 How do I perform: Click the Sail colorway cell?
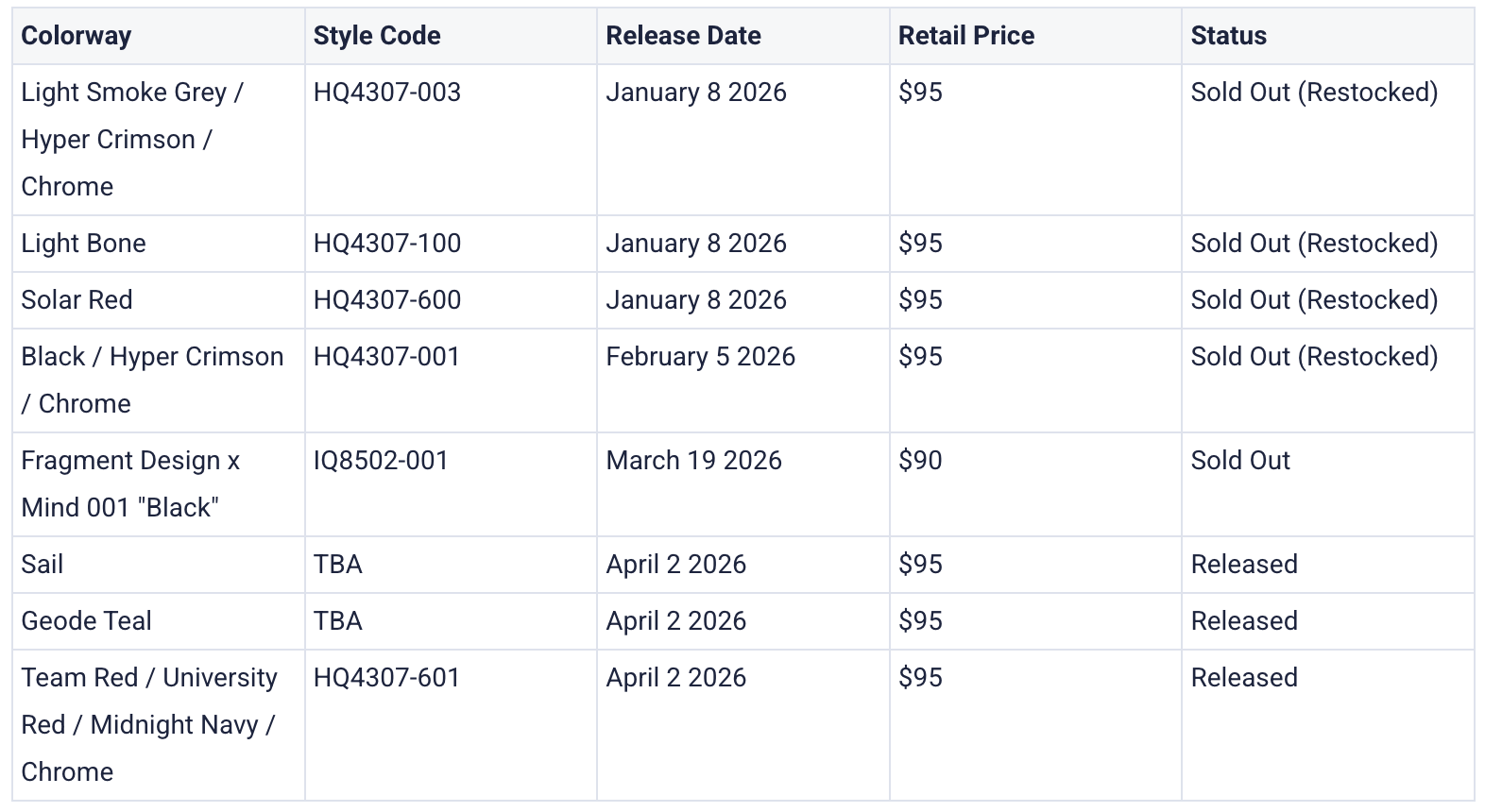pos(43,565)
